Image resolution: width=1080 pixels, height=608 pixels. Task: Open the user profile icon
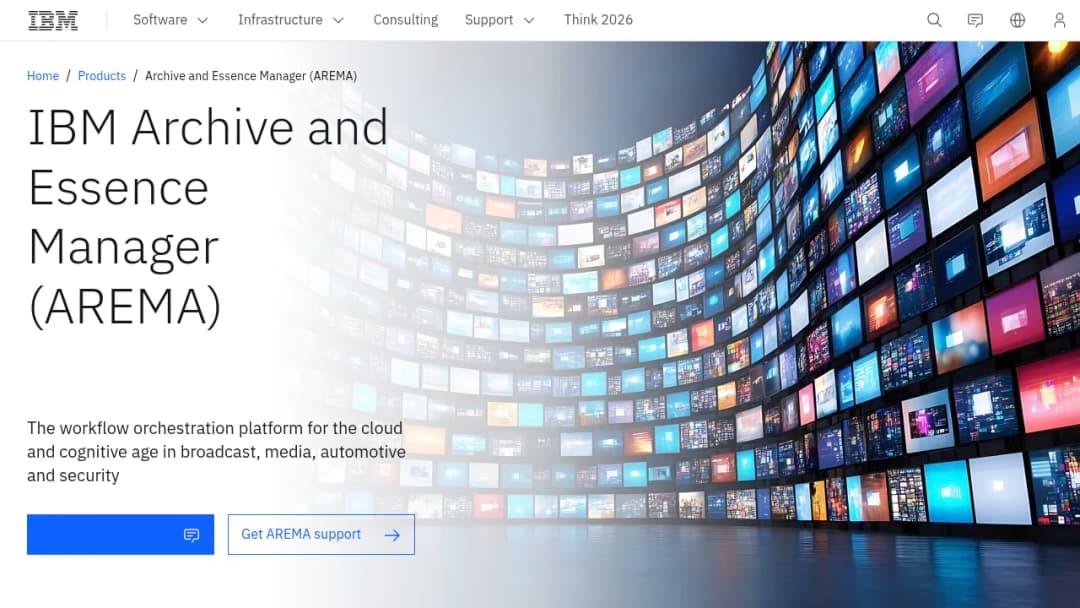point(1059,20)
